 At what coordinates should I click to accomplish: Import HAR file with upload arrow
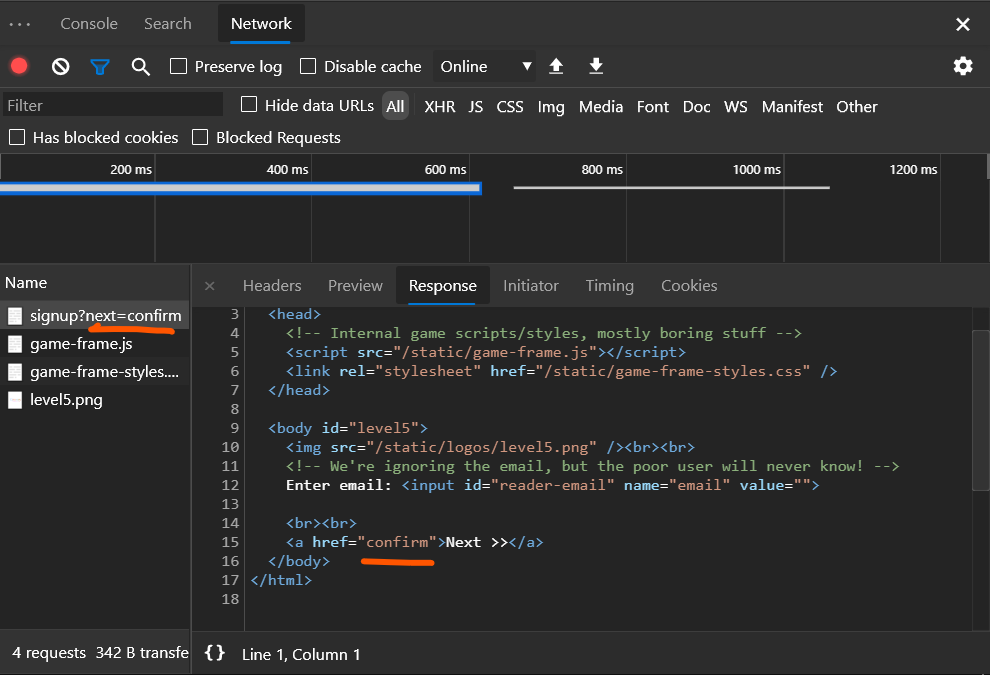556,66
